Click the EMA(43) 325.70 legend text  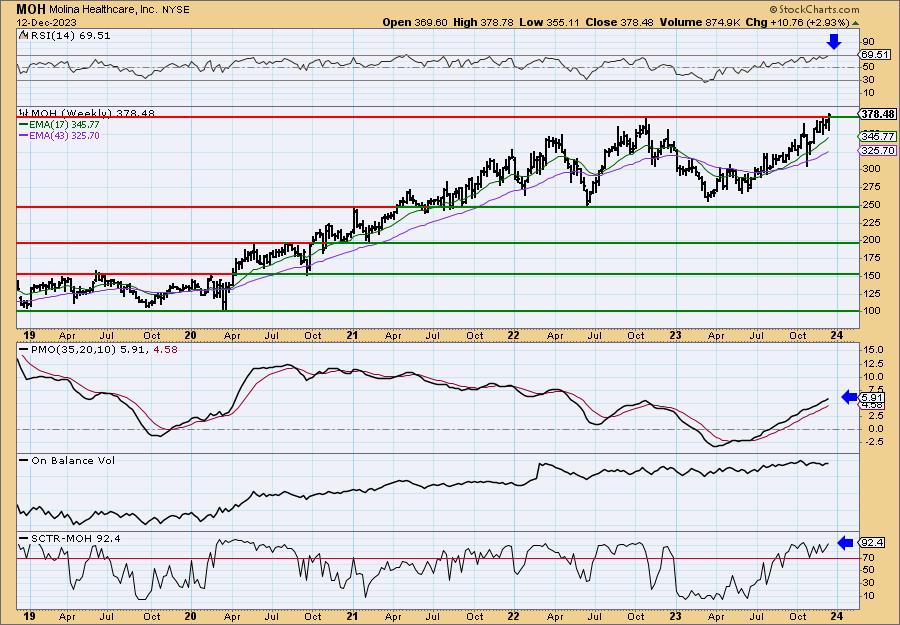coord(65,135)
